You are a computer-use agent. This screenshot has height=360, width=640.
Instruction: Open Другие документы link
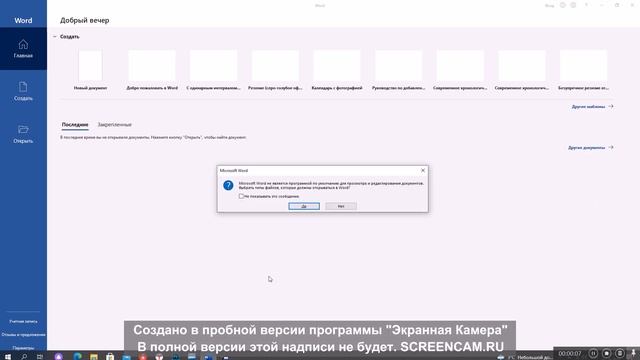[x=591, y=147]
